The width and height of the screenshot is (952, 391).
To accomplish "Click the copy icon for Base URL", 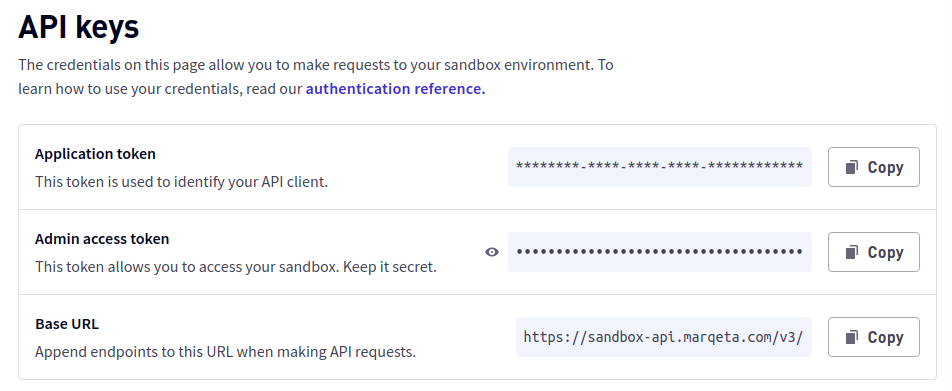I will (852, 337).
